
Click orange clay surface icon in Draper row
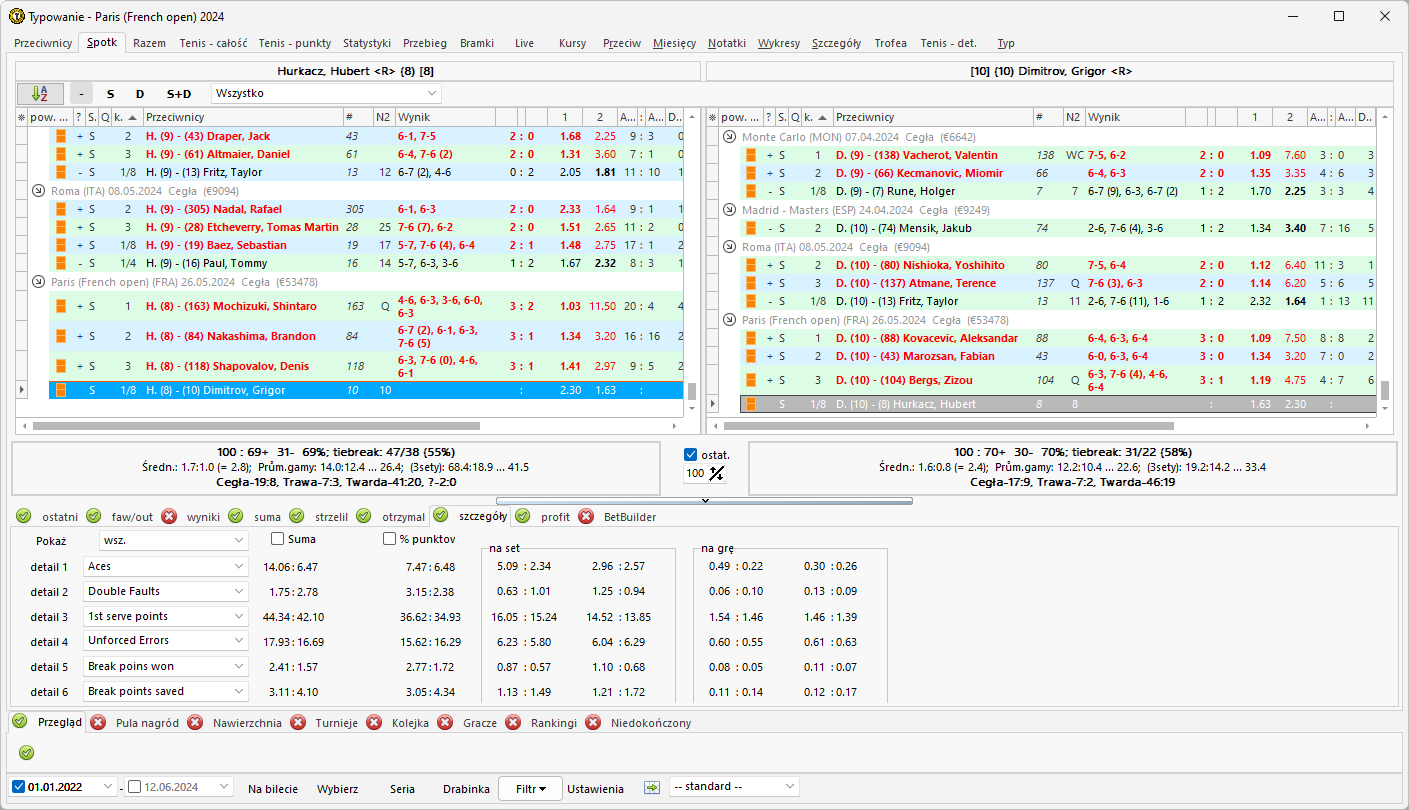[60, 136]
